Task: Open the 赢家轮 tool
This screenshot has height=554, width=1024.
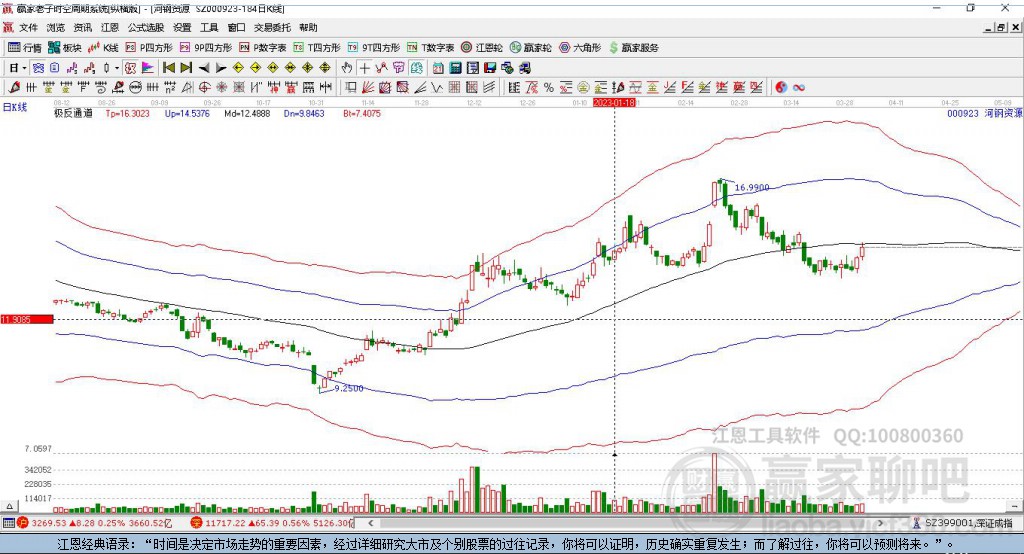Action: [x=530, y=48]
